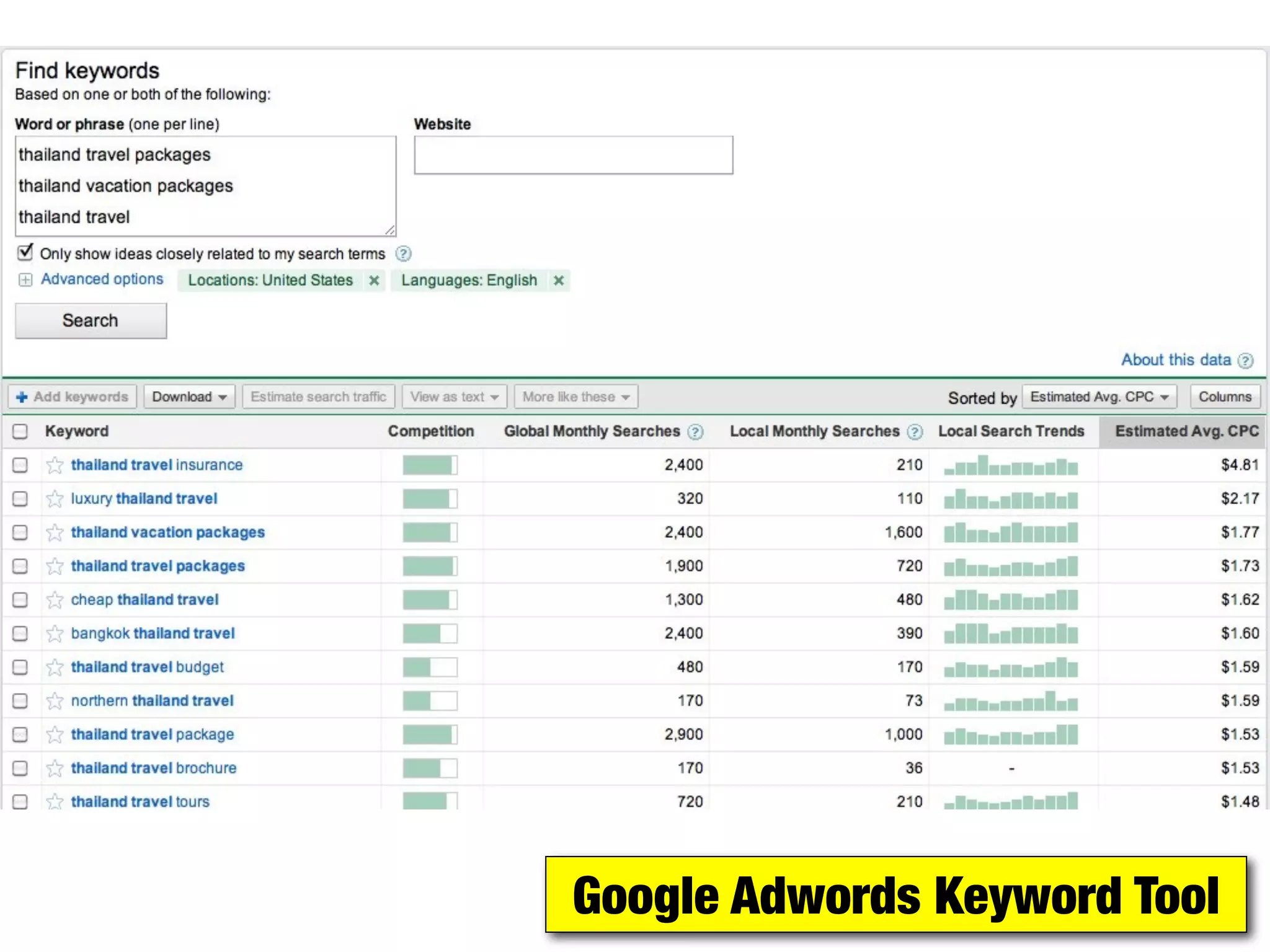
Task: Star the 'thailand travel packages' keyword
Action: coord(55,566)
